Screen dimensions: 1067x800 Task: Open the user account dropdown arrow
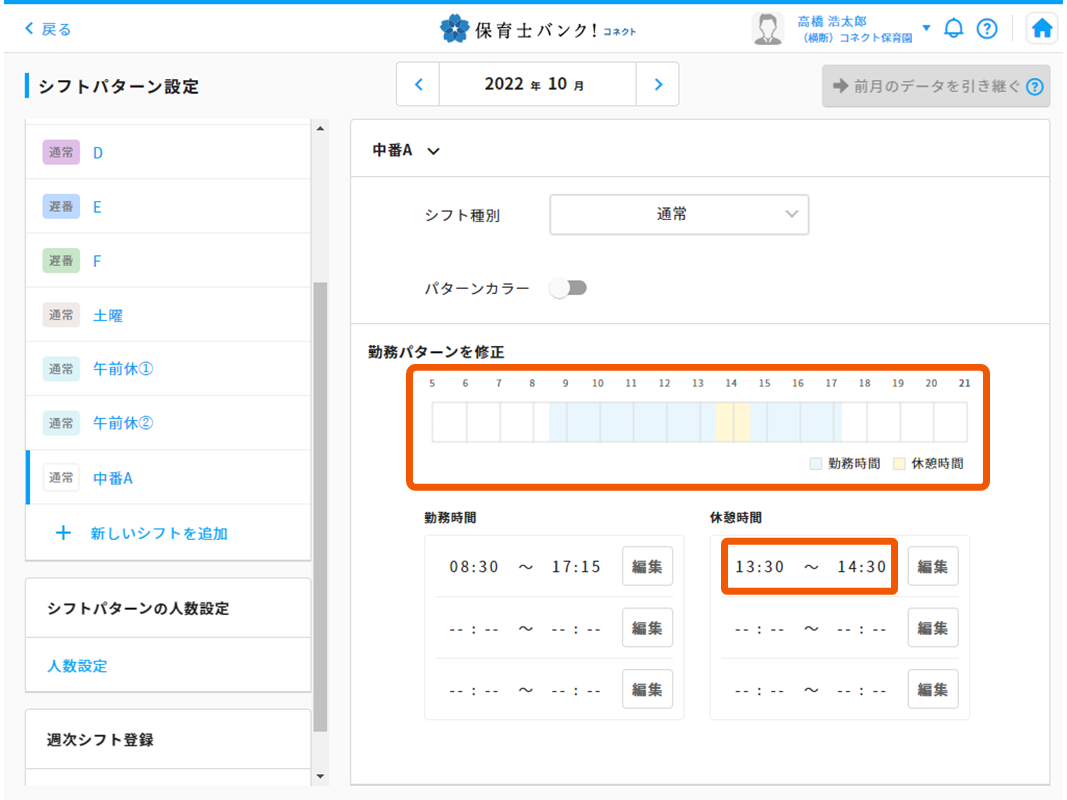tap(926, 28)
